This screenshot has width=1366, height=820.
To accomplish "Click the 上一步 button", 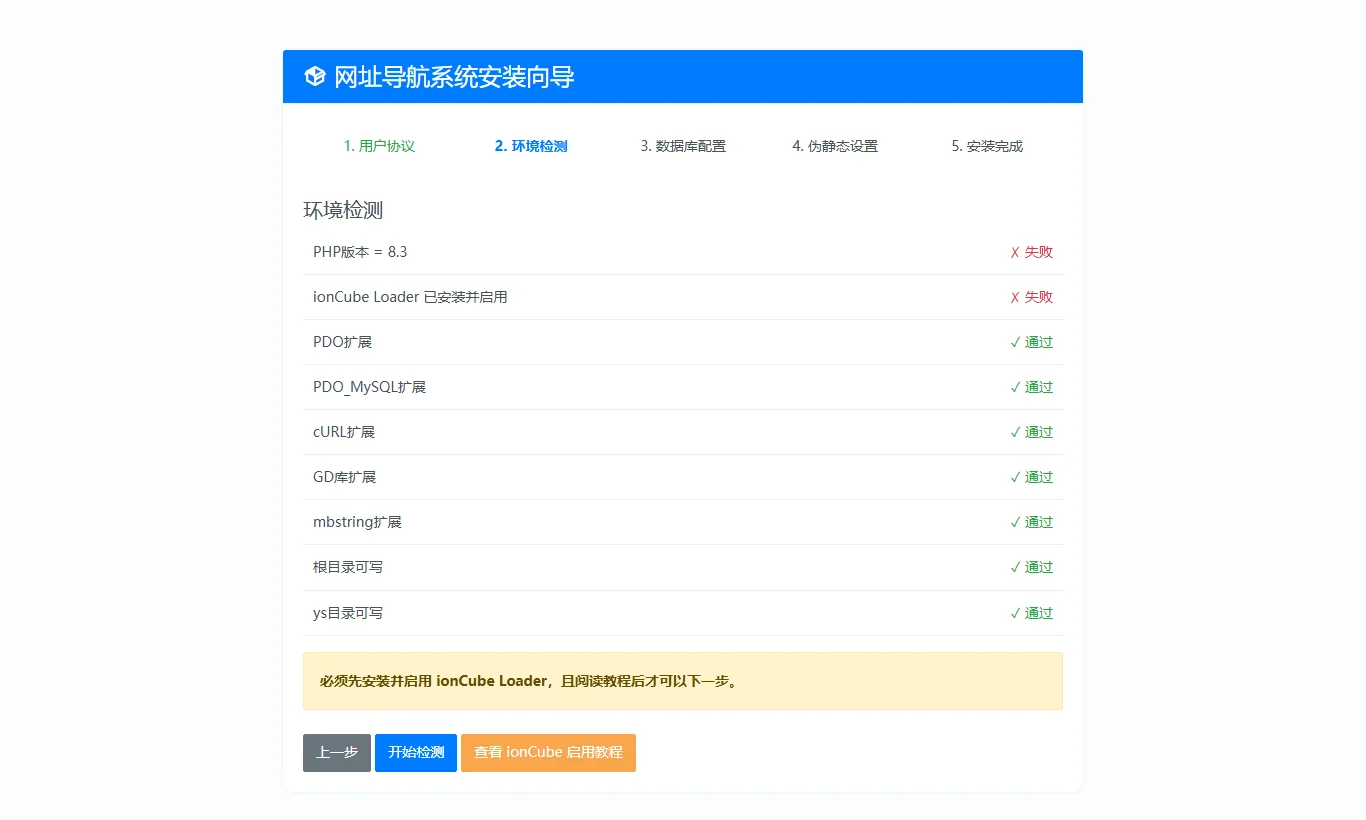I will 337,753.
